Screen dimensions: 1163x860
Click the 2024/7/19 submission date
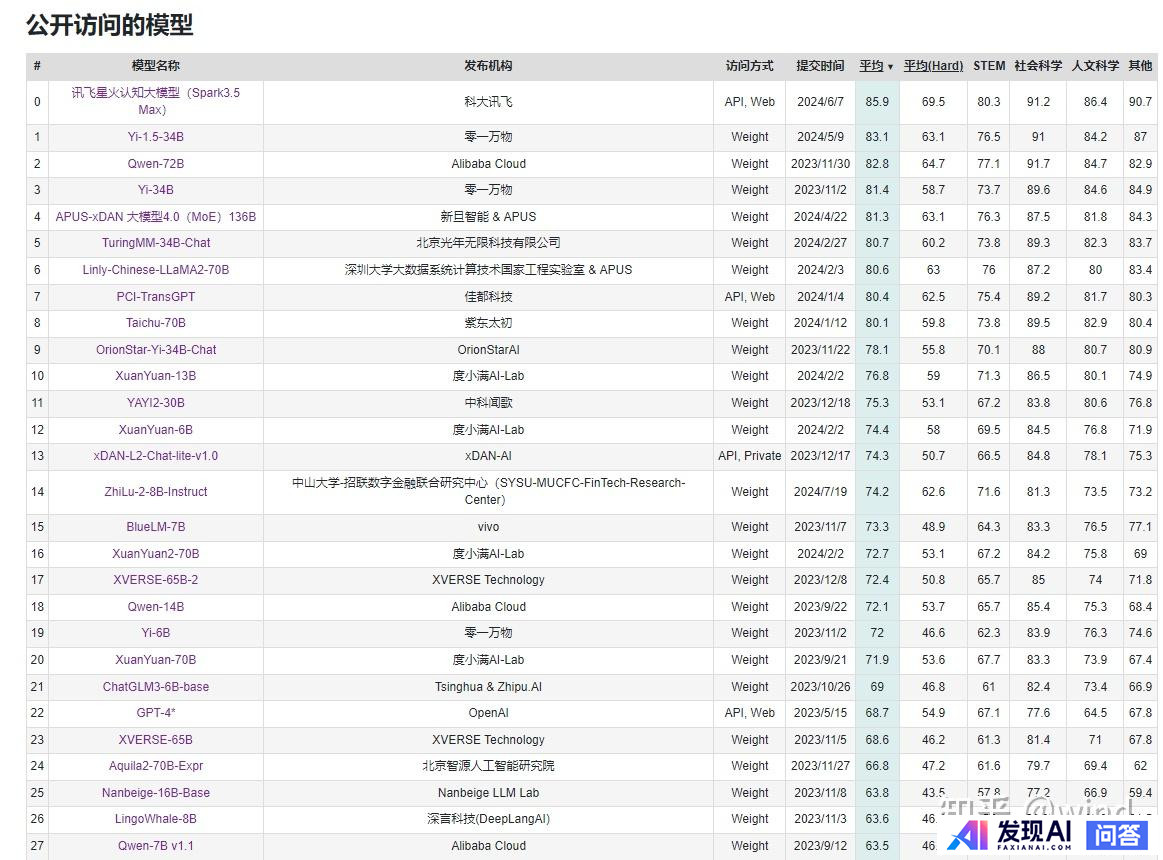(x=820, y=491)
